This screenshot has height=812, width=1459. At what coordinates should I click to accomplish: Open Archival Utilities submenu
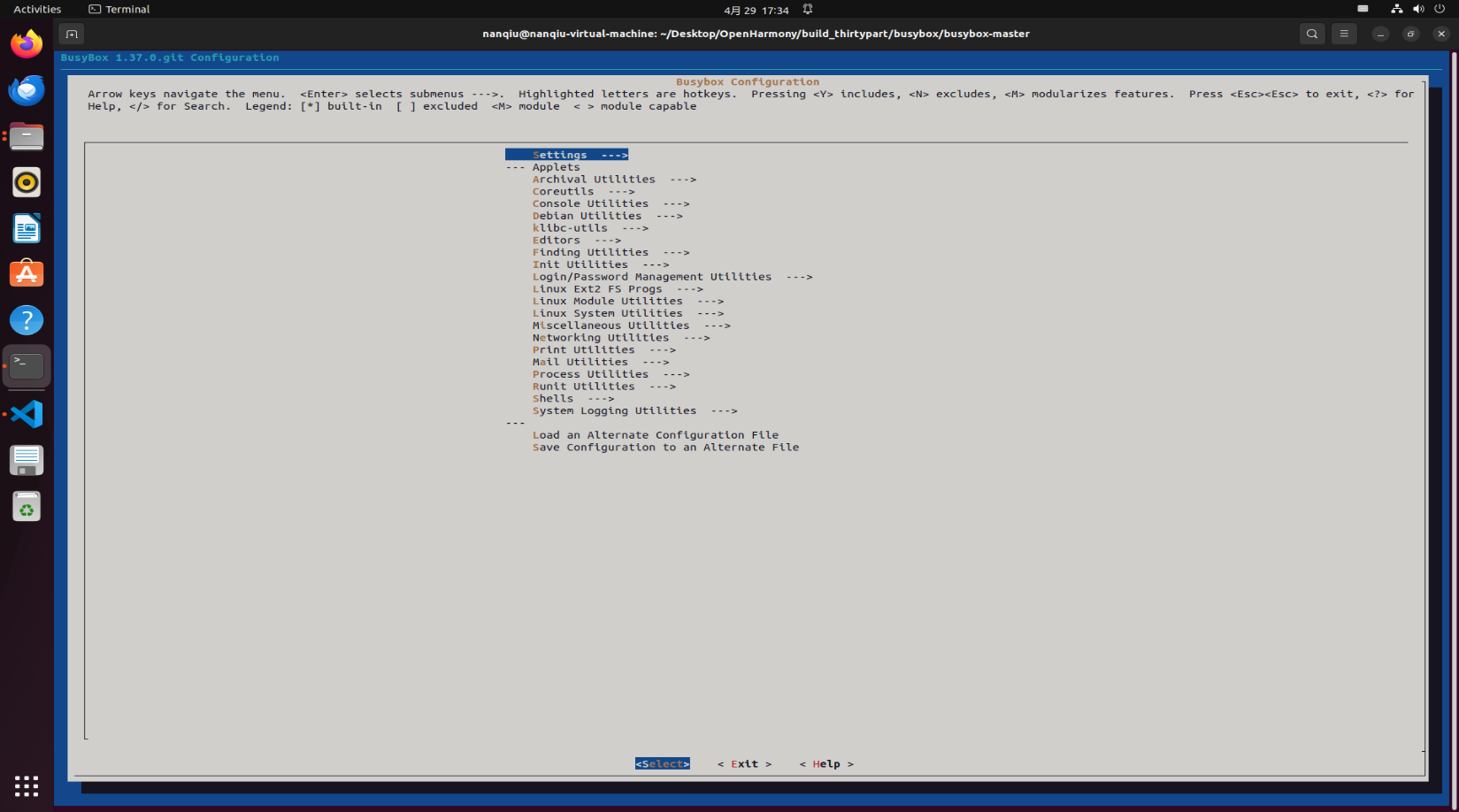(614, 180)
